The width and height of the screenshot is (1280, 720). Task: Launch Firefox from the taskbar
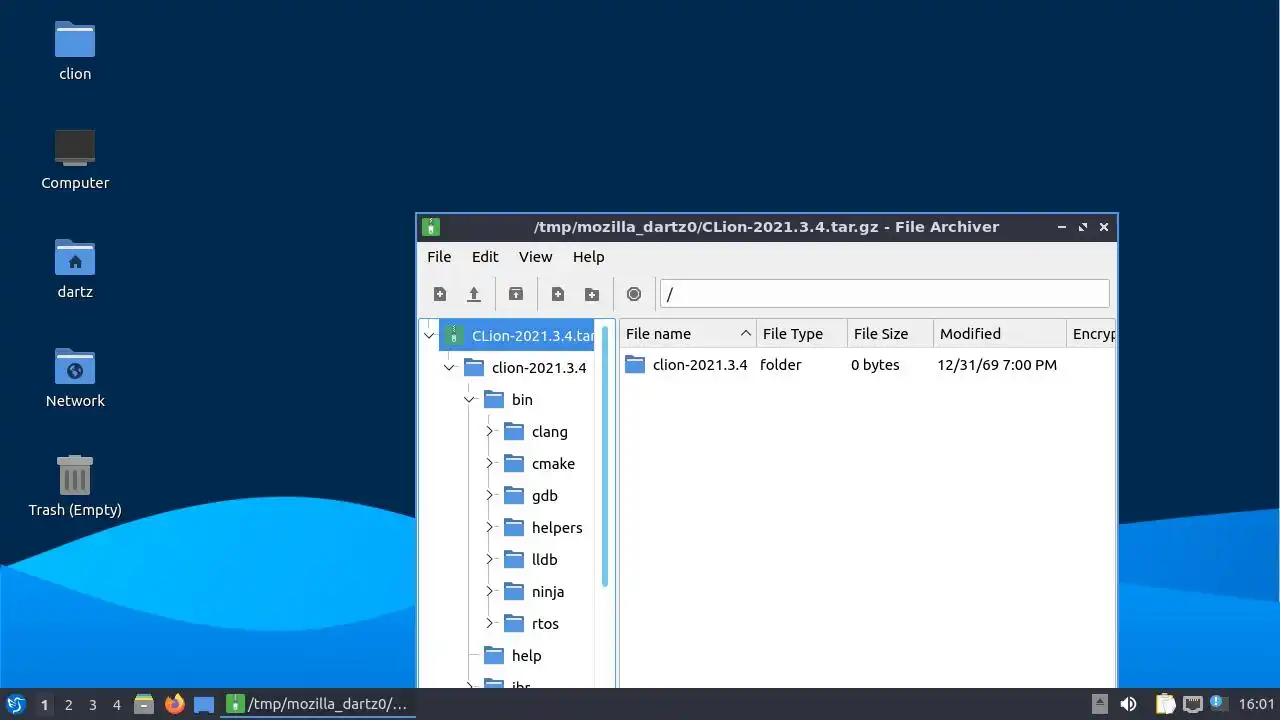[x=174, y=704]
